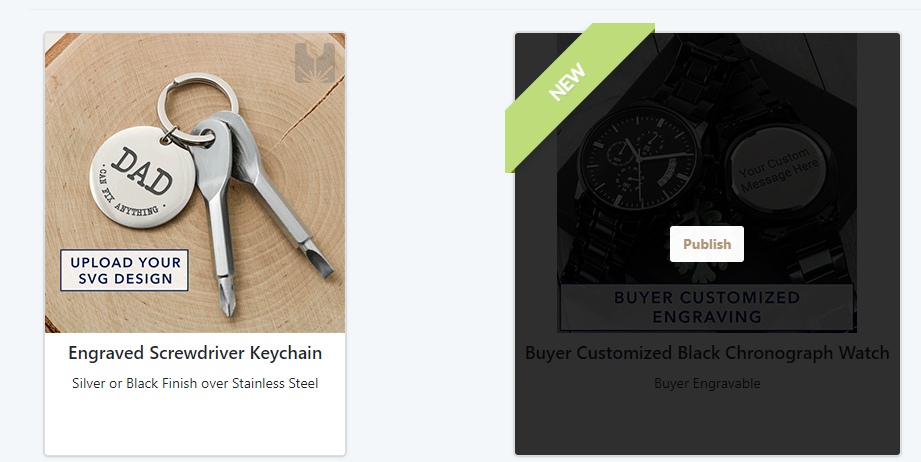
Task: Select the BUYER CUSTOMIZED ENGRAVING banner
Action: pyautogui.click(x=707, y=307)
